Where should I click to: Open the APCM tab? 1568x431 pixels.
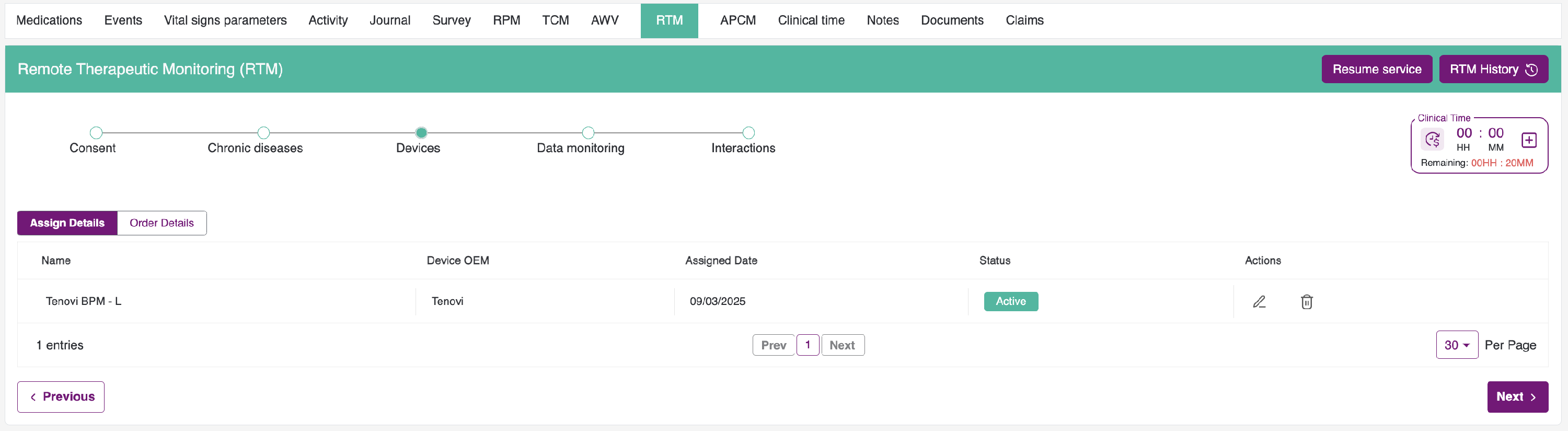pyautogui.click(x=737, y=20)
